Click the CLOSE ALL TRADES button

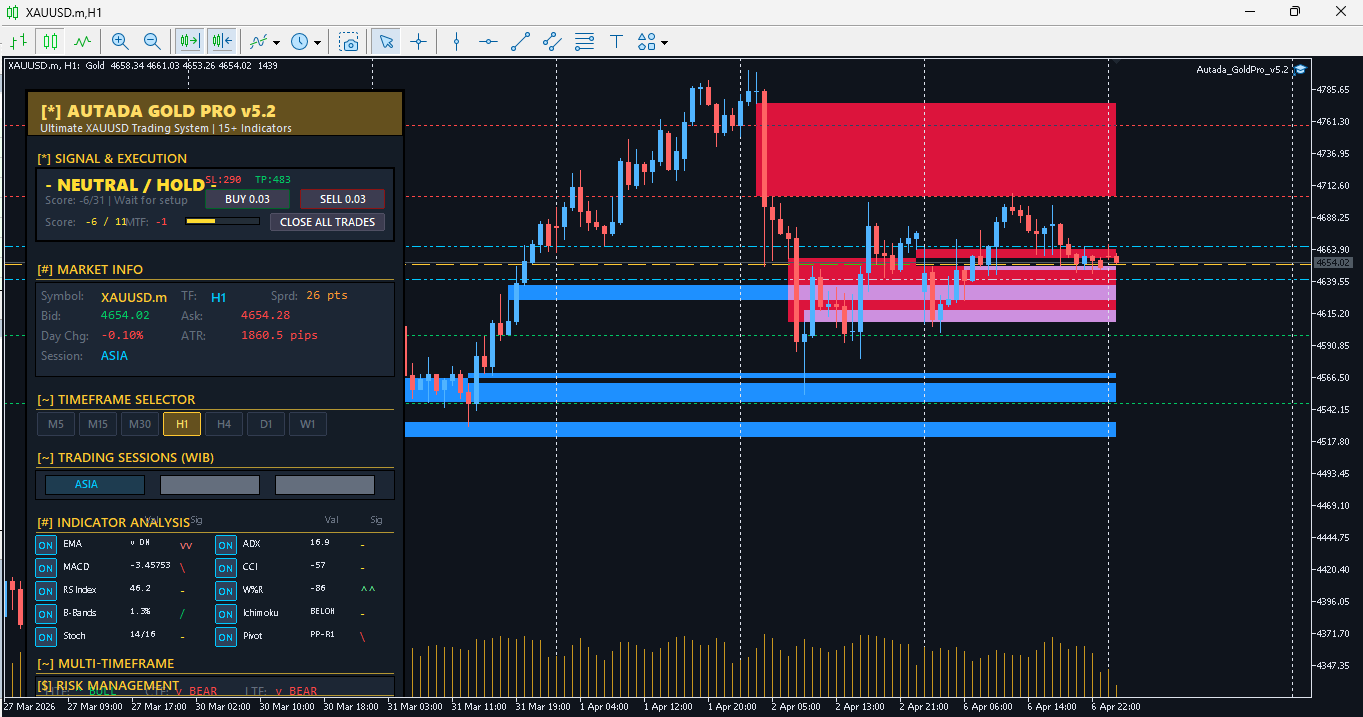click(x=327, y=222)
